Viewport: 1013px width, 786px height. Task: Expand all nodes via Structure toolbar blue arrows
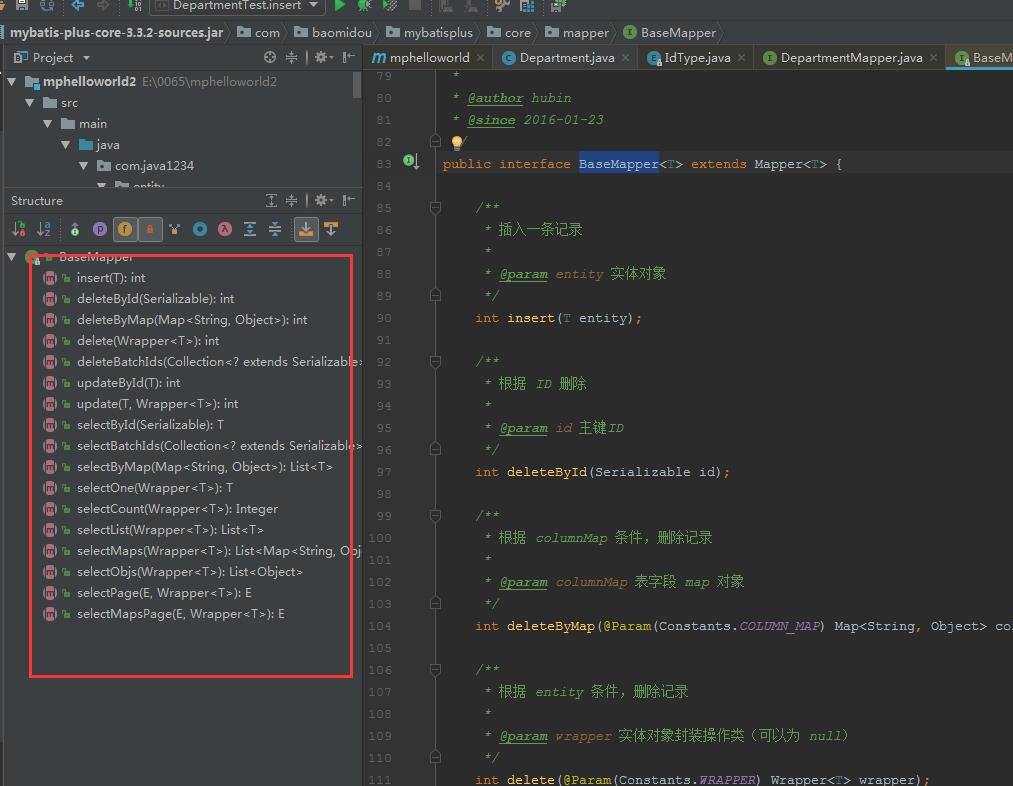pyautogui.click(x=250, y=229)
